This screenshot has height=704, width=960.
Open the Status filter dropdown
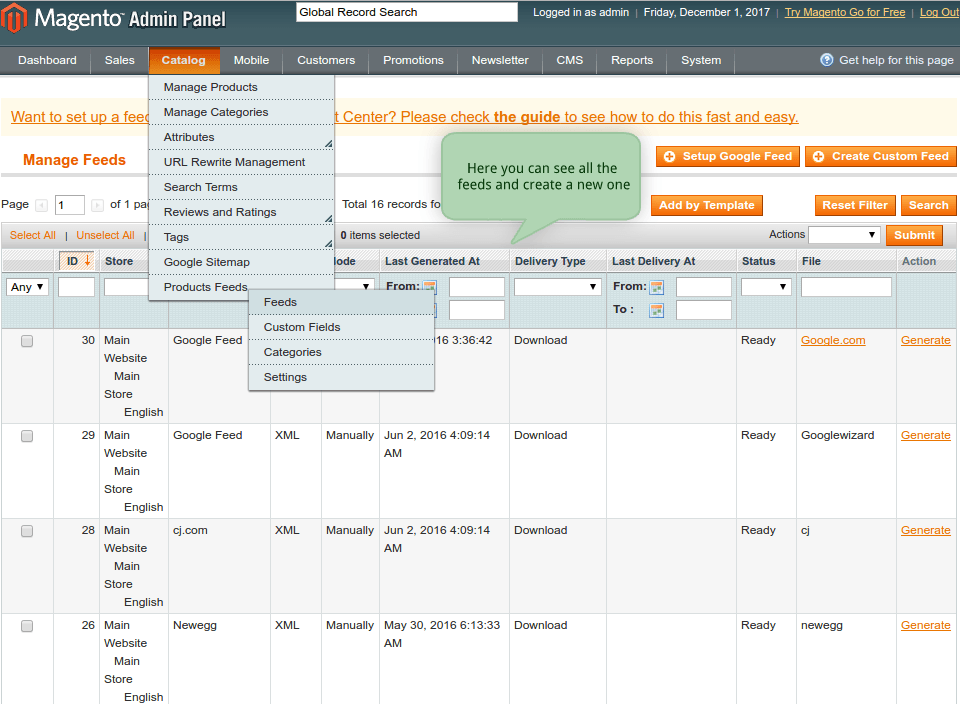[x=766, y=286]
